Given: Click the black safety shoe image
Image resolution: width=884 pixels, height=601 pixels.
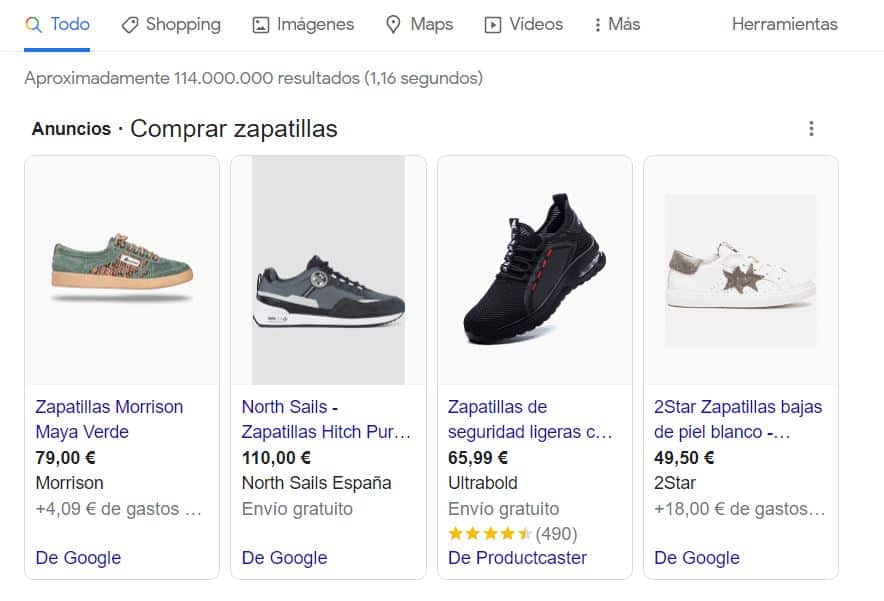Looking at the screenshot, I should (534, 270).
